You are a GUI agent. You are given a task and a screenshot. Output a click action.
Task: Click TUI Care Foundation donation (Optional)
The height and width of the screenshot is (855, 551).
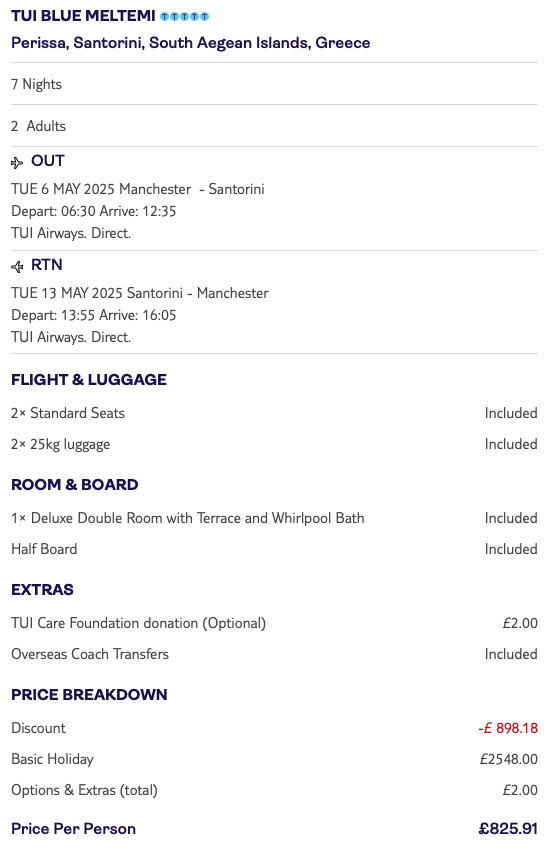[x=139, y=623]
